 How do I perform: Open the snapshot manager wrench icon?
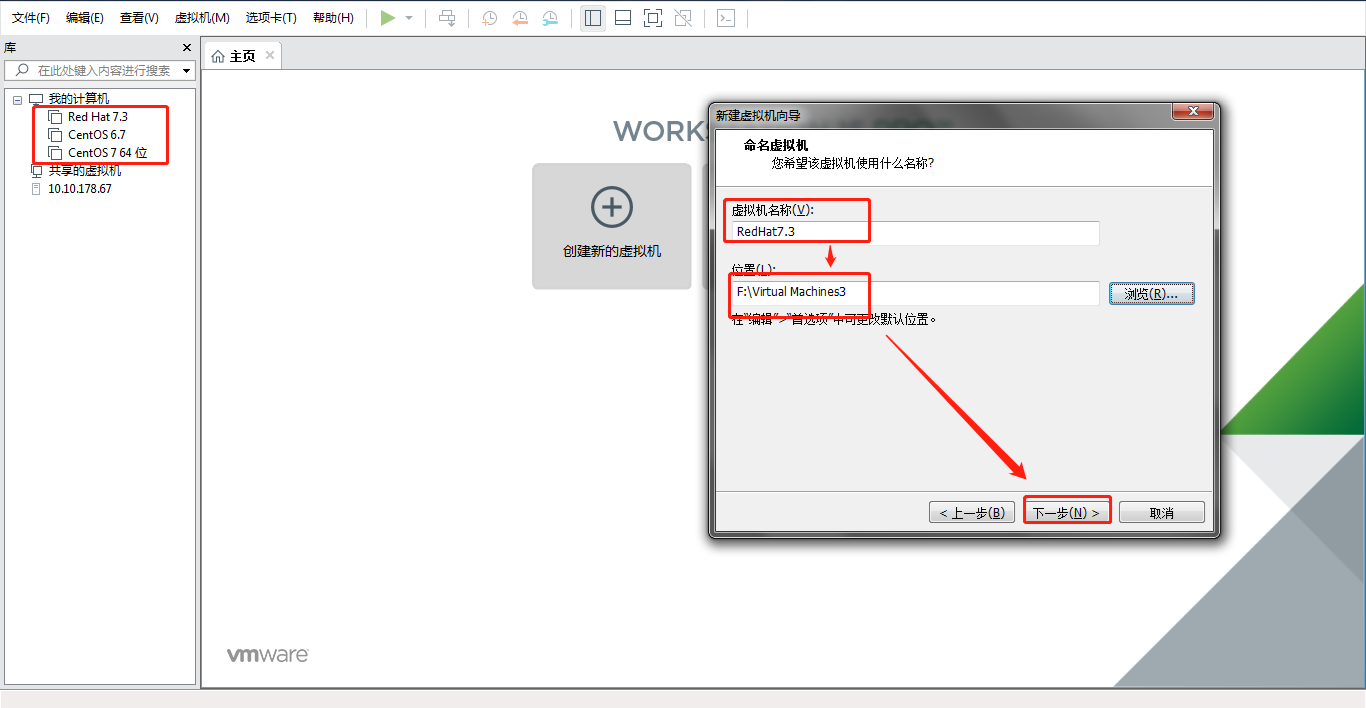[550, 18]
